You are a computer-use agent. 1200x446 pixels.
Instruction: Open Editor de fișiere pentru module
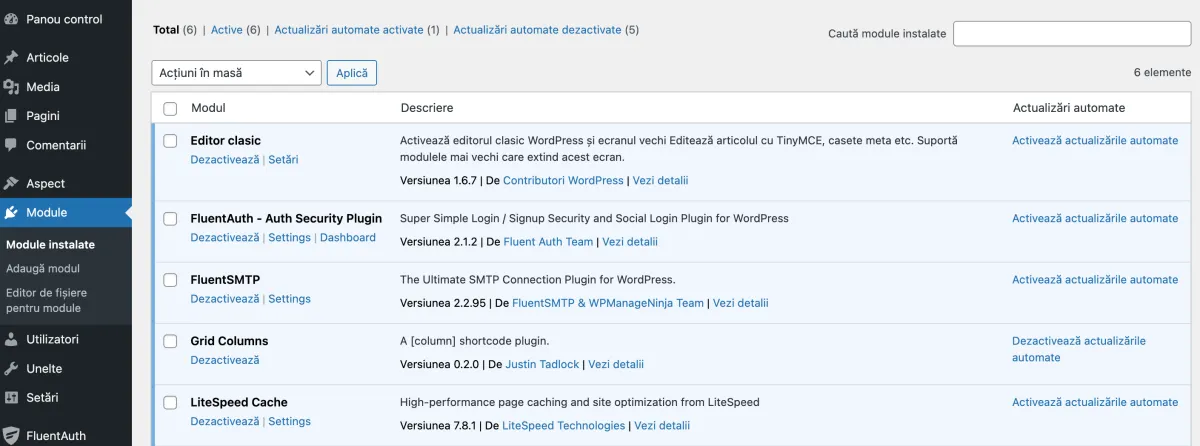[x=46, y=300]
